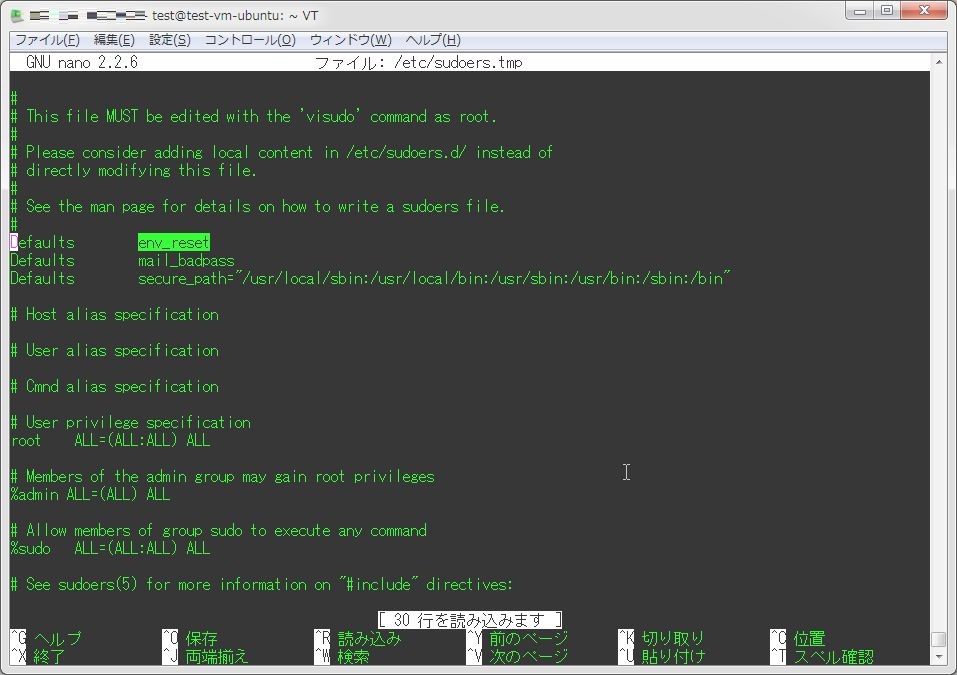The image size is (957, 675).
Task: Open the コントロール(O) menu
Action: point(250,40)
